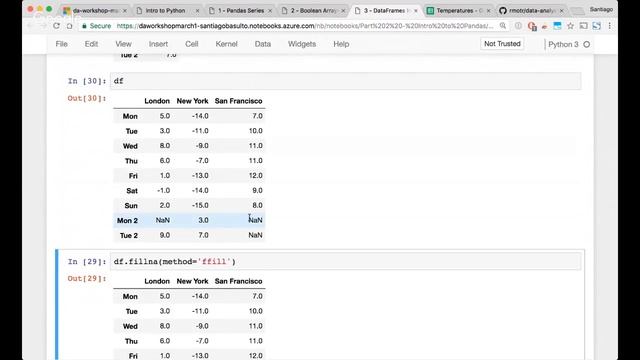Reload the page with the refresh icon

(56, 26)
